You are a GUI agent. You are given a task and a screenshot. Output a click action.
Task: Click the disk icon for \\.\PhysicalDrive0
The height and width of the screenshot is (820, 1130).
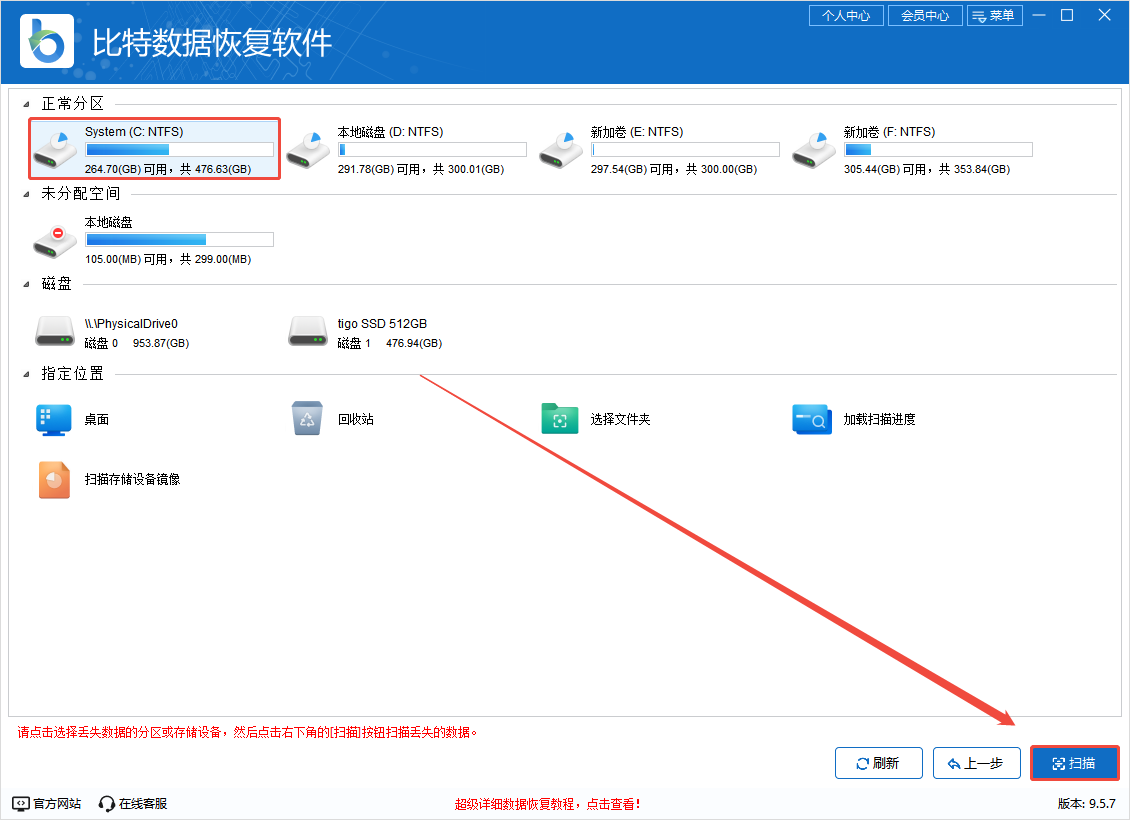click(54, 331)
